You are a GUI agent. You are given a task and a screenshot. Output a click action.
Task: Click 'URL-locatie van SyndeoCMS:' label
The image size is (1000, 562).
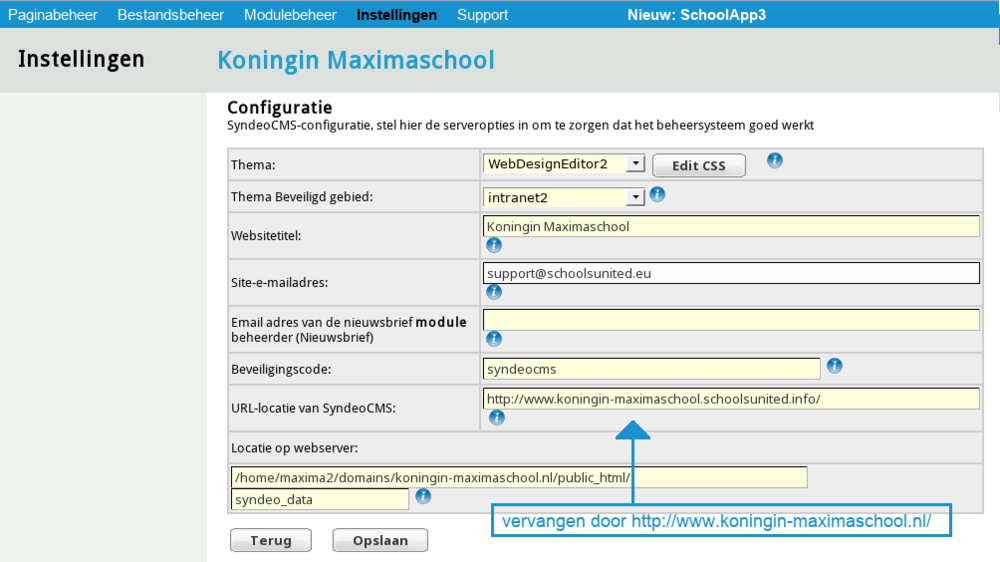pos(313,408)
